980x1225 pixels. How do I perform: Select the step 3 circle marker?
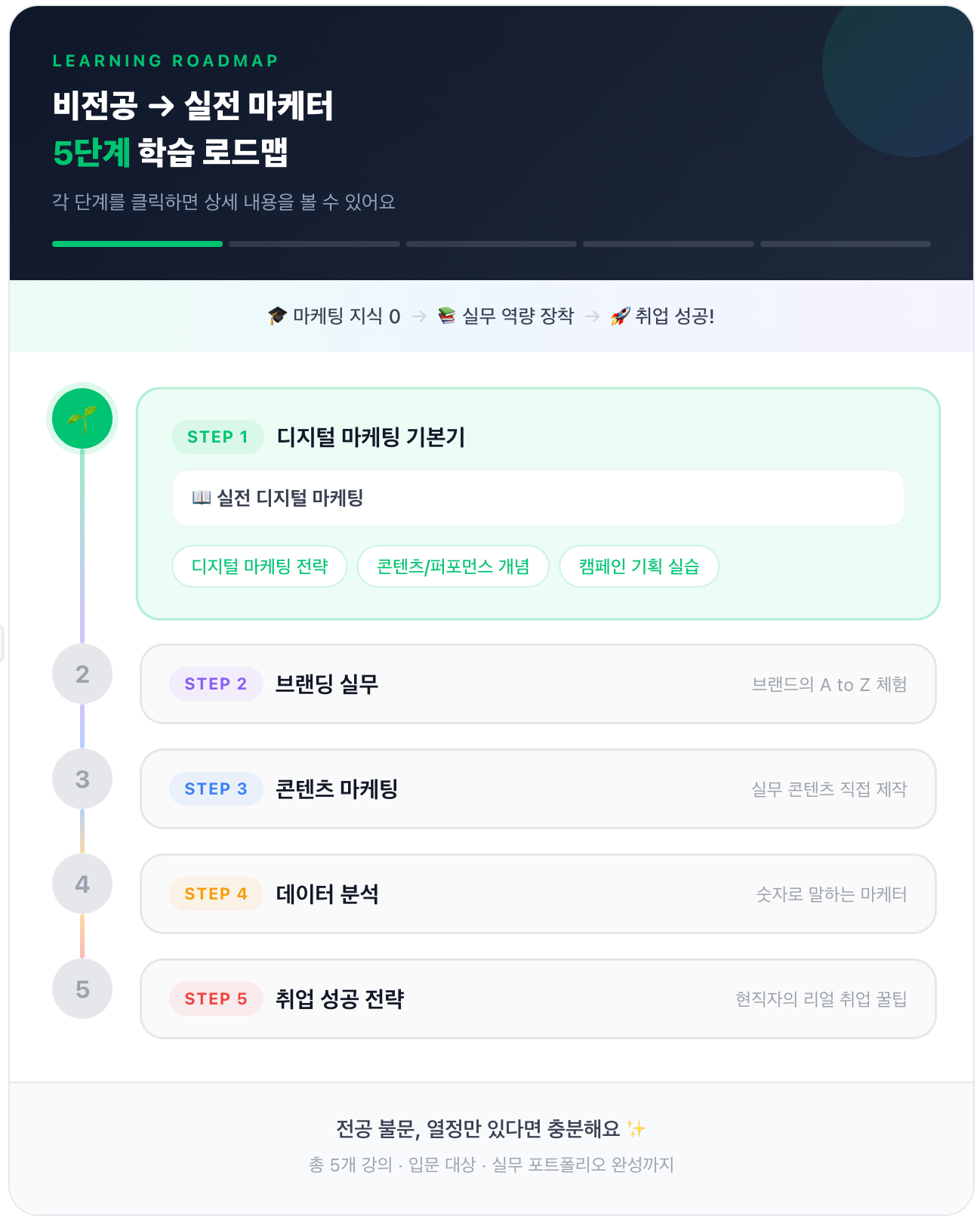(82, 779)
